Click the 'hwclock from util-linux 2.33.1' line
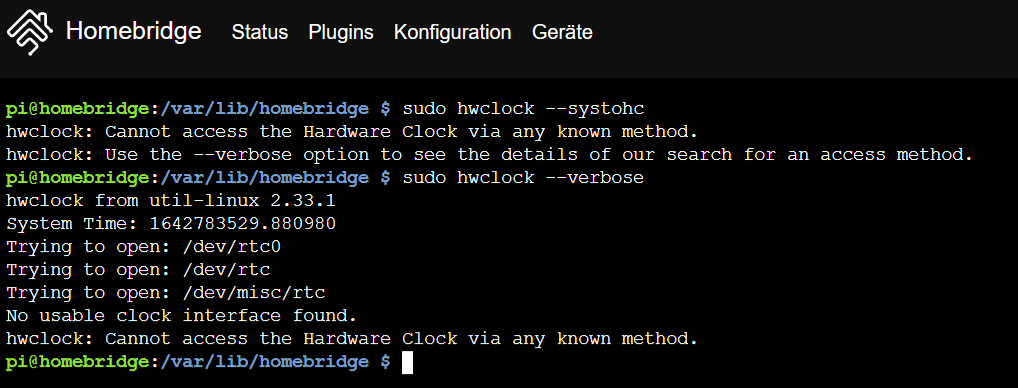The height and width of the screenshot is (388, 1018). [x=171, y=200]
